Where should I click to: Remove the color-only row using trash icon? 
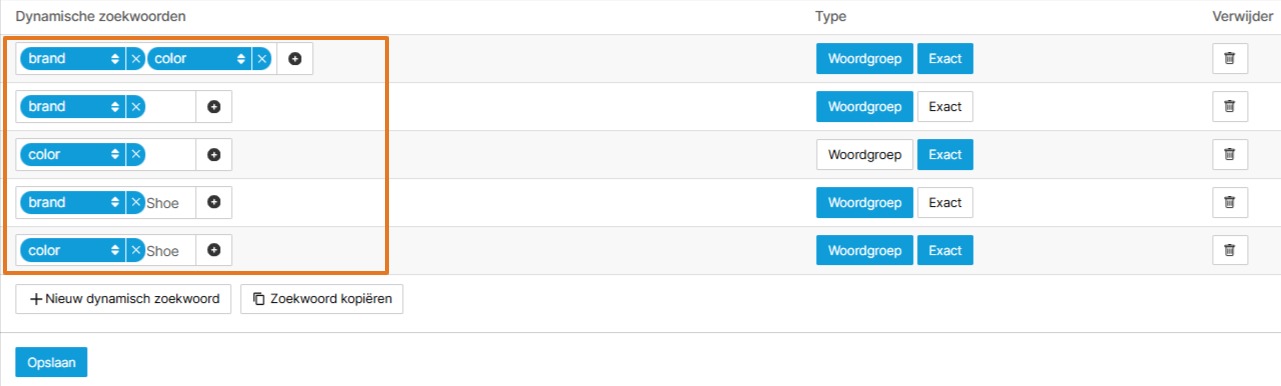(1230, 155)
